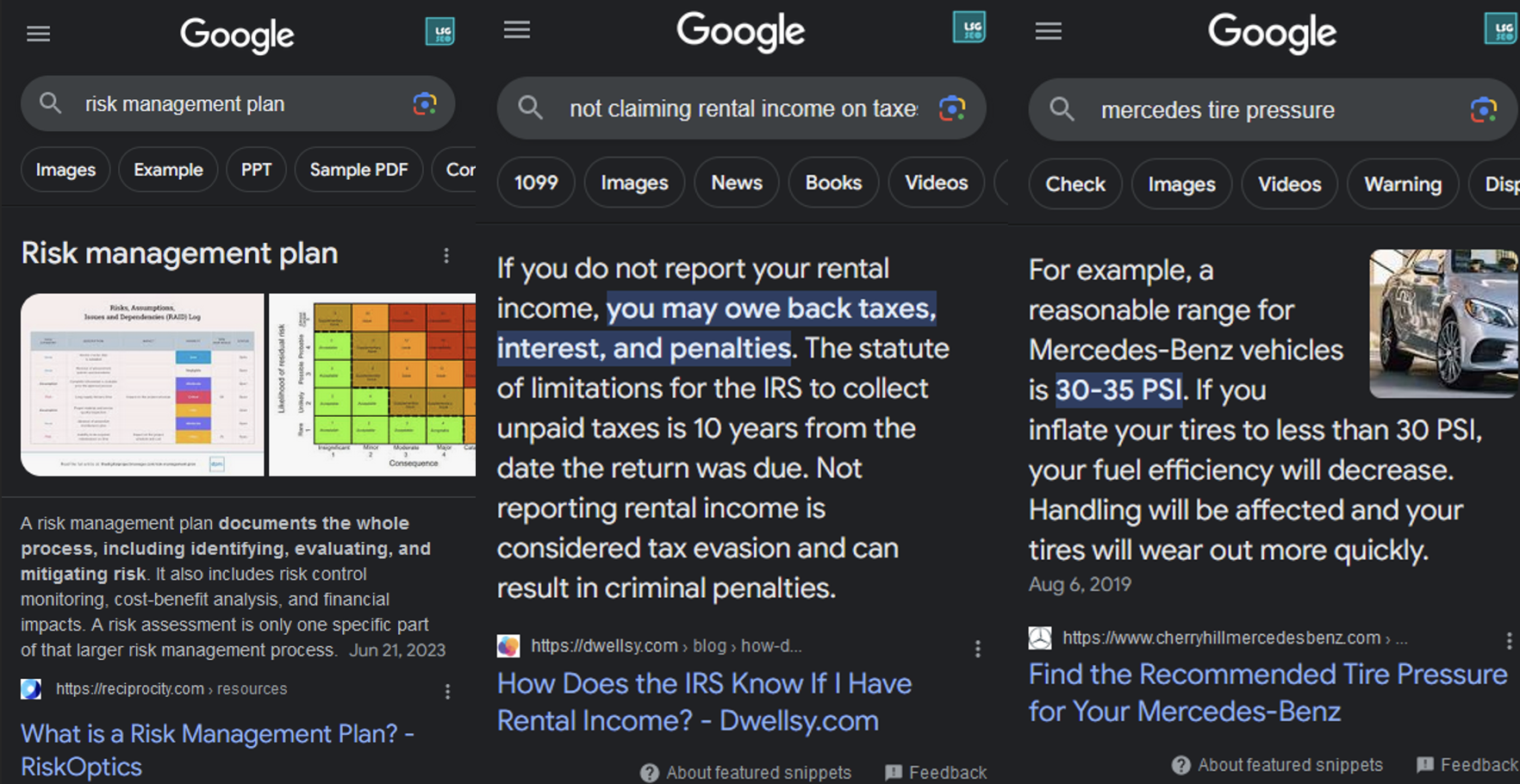Click dwellsy.com favicon
The width and height of the screenshot is (1520, 784).
click(x=508, y=646)
